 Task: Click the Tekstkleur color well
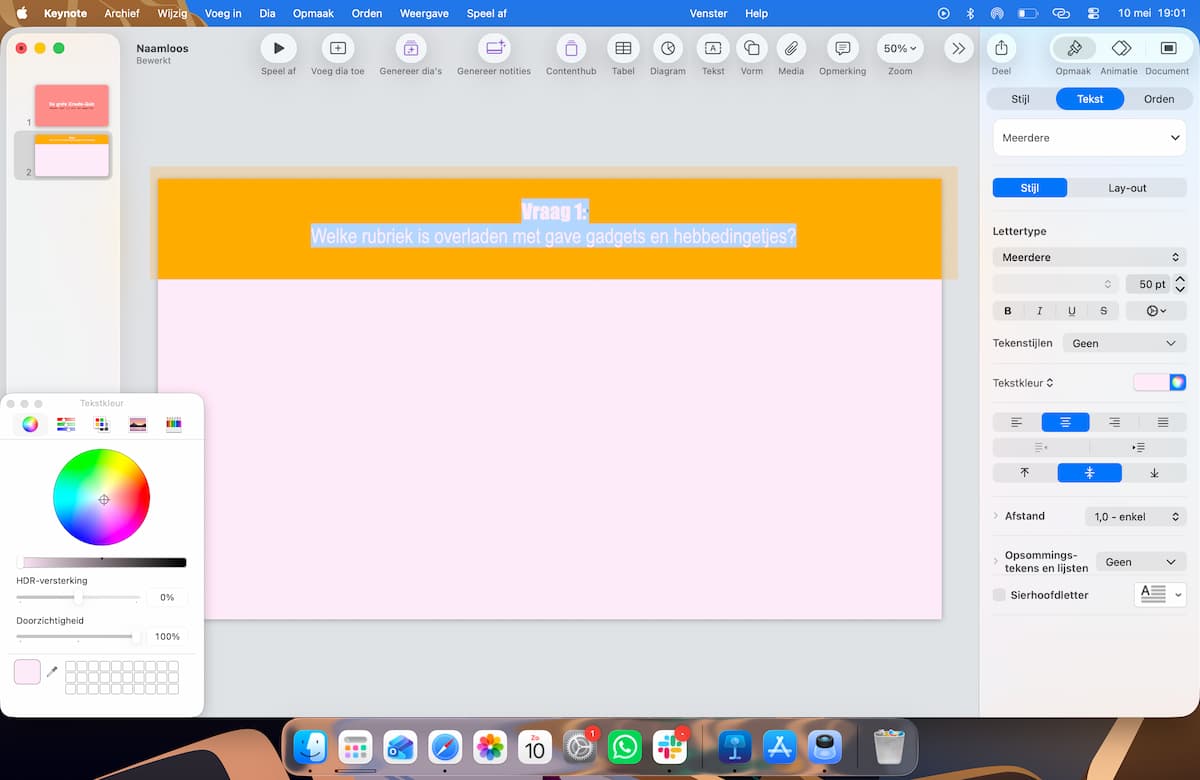coord(1151,382)
